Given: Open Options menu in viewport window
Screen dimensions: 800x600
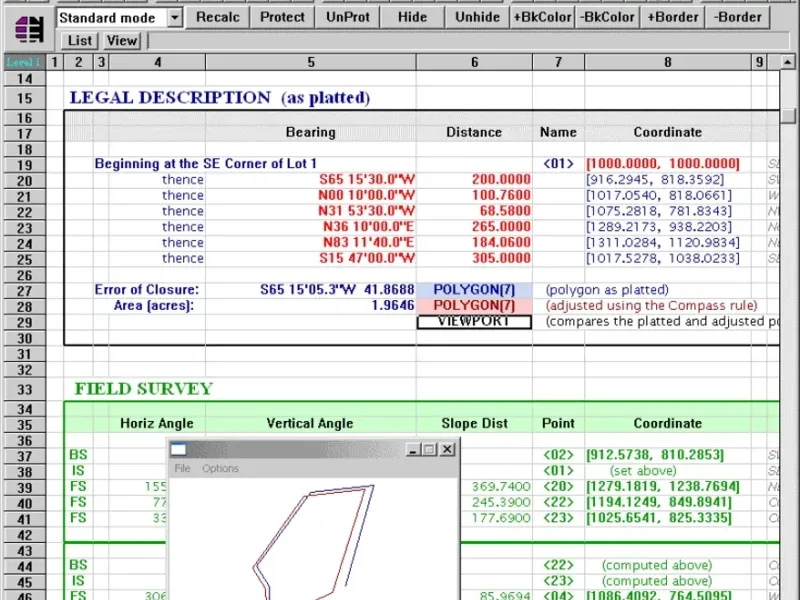Looking at the screenshot, I should coord(220,468).
